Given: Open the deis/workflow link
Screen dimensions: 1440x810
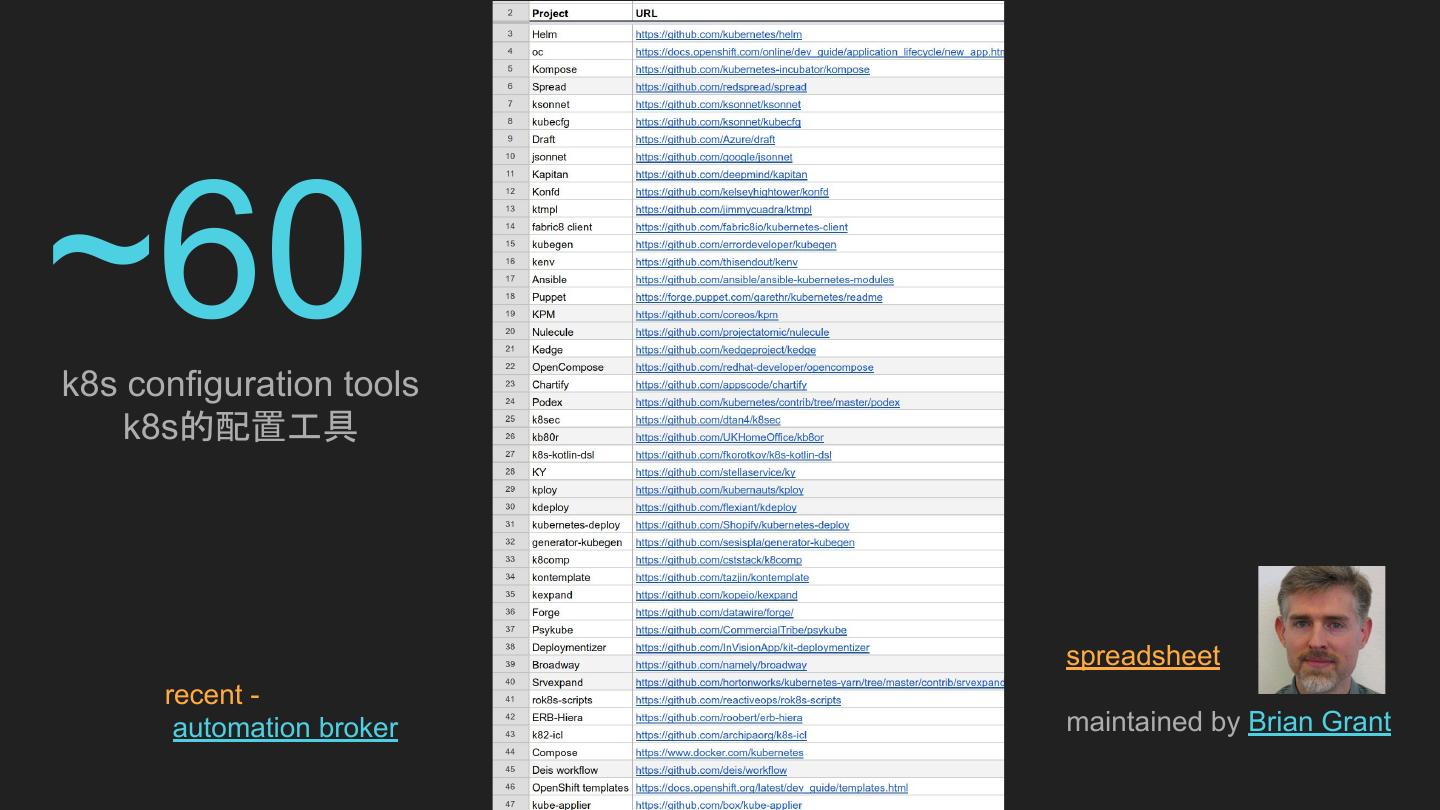Looking at the screenshot, I should (x=711, y=770).
